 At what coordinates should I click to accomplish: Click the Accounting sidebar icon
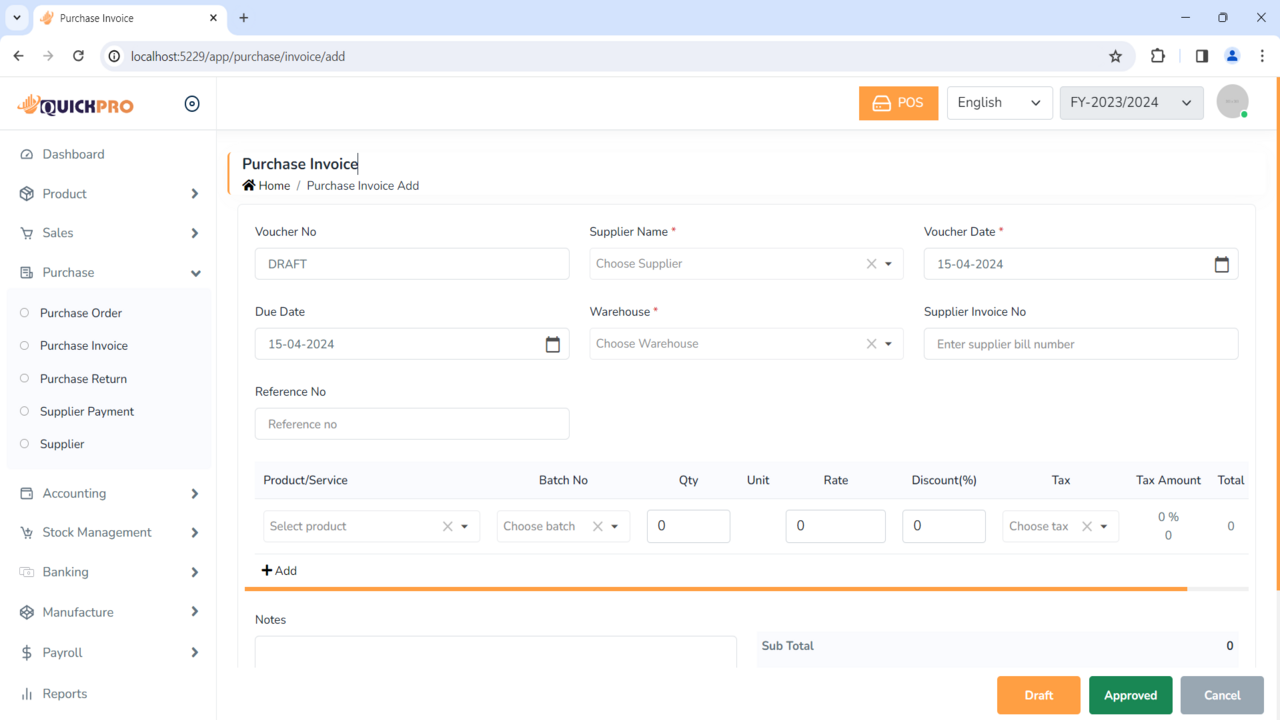pyautogui.click(x=29, y=493)
